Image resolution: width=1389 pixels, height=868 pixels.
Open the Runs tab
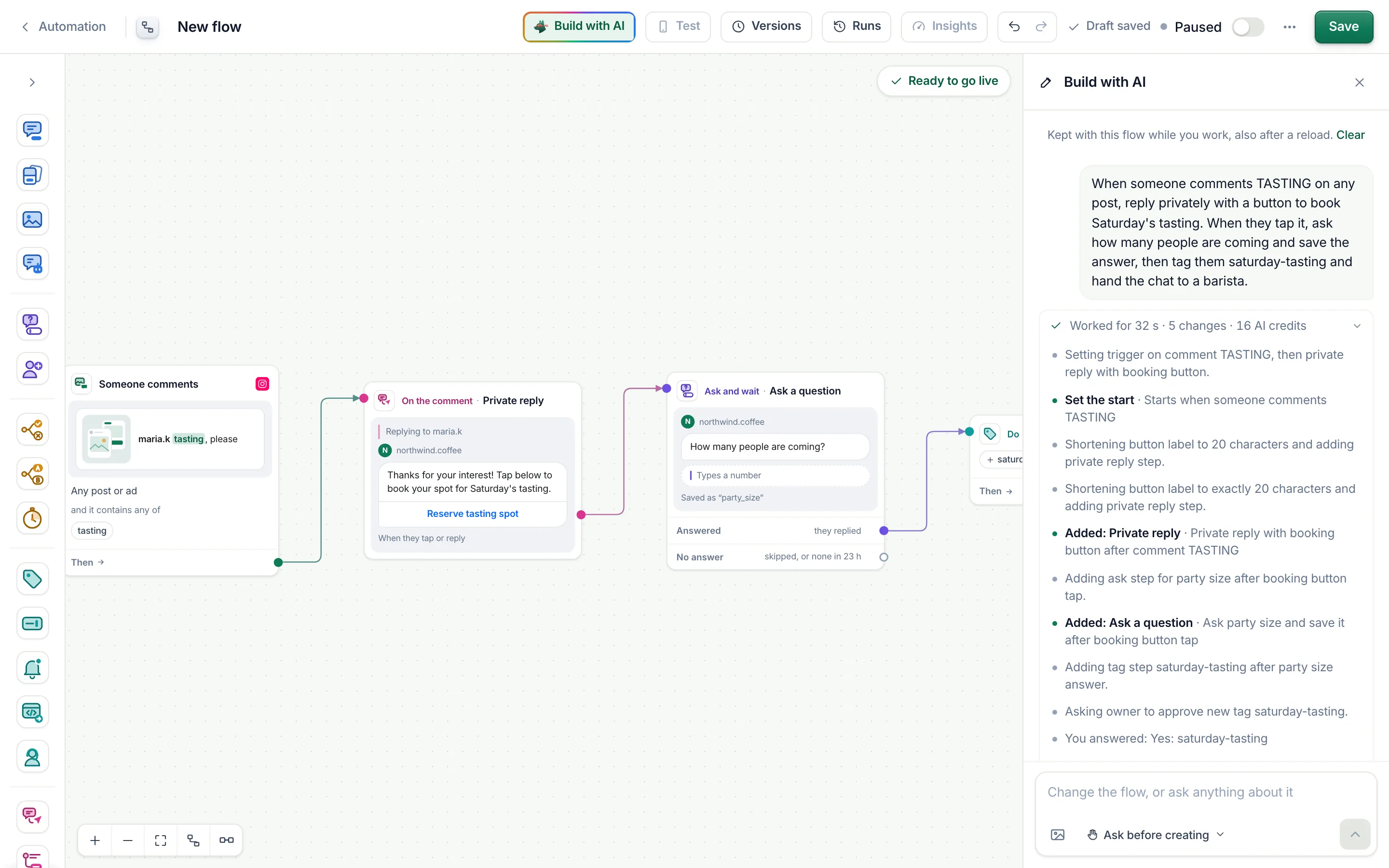pyautogui.click(x=857, y=27)
